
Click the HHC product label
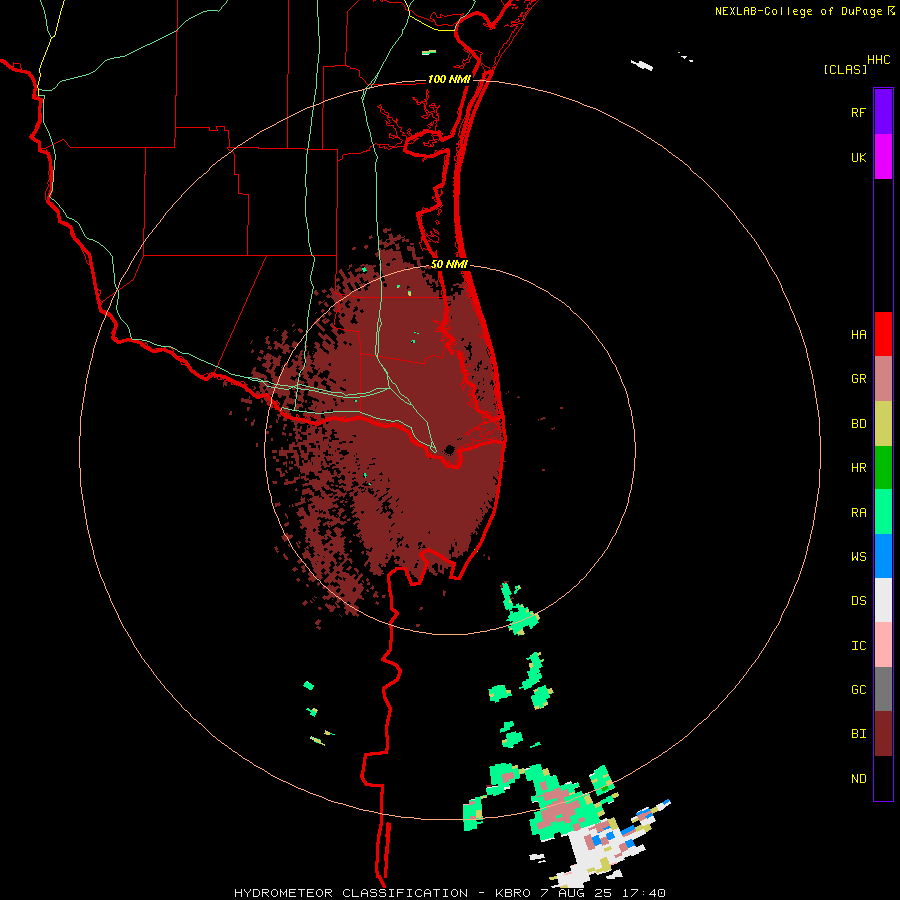click(x=879, y=60)
